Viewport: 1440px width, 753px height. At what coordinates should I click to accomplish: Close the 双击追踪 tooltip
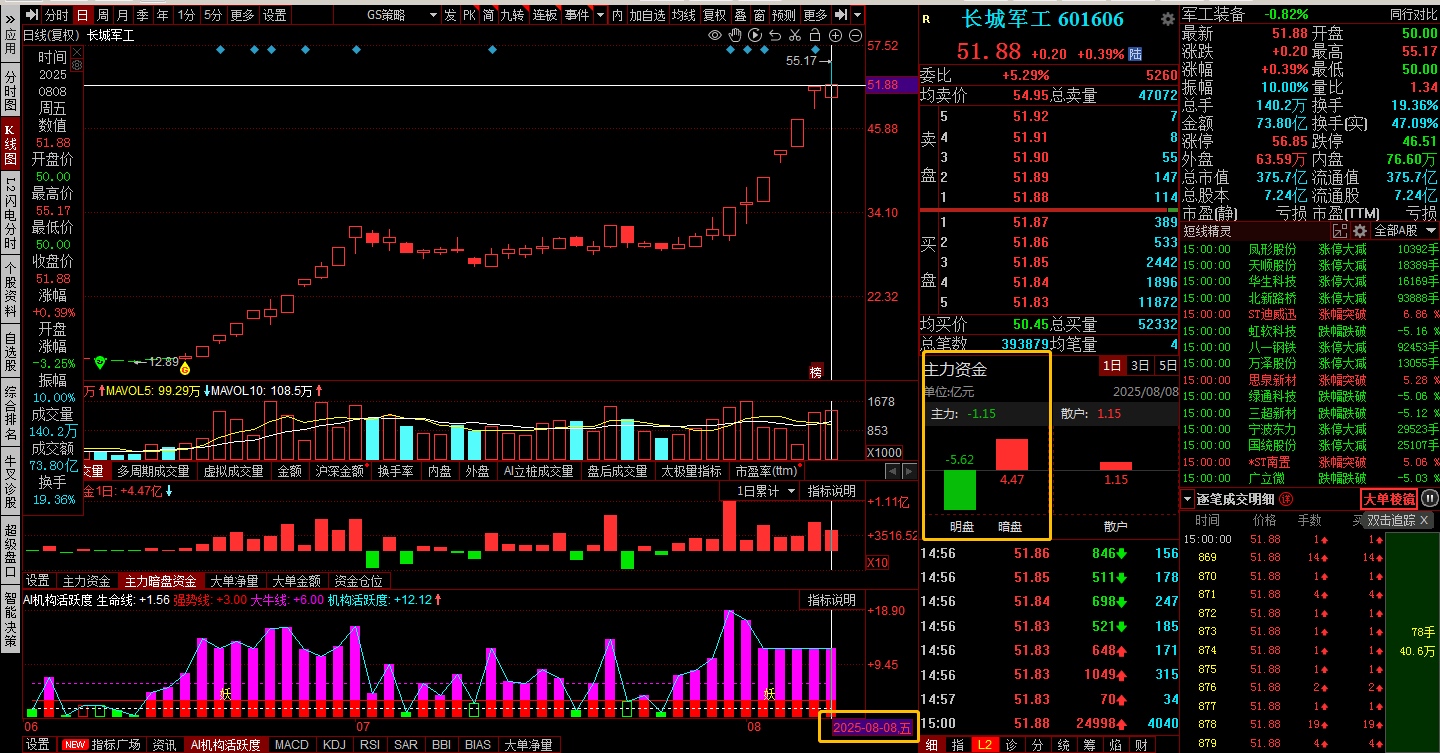pyautogui.click(x=1425, y=520)
